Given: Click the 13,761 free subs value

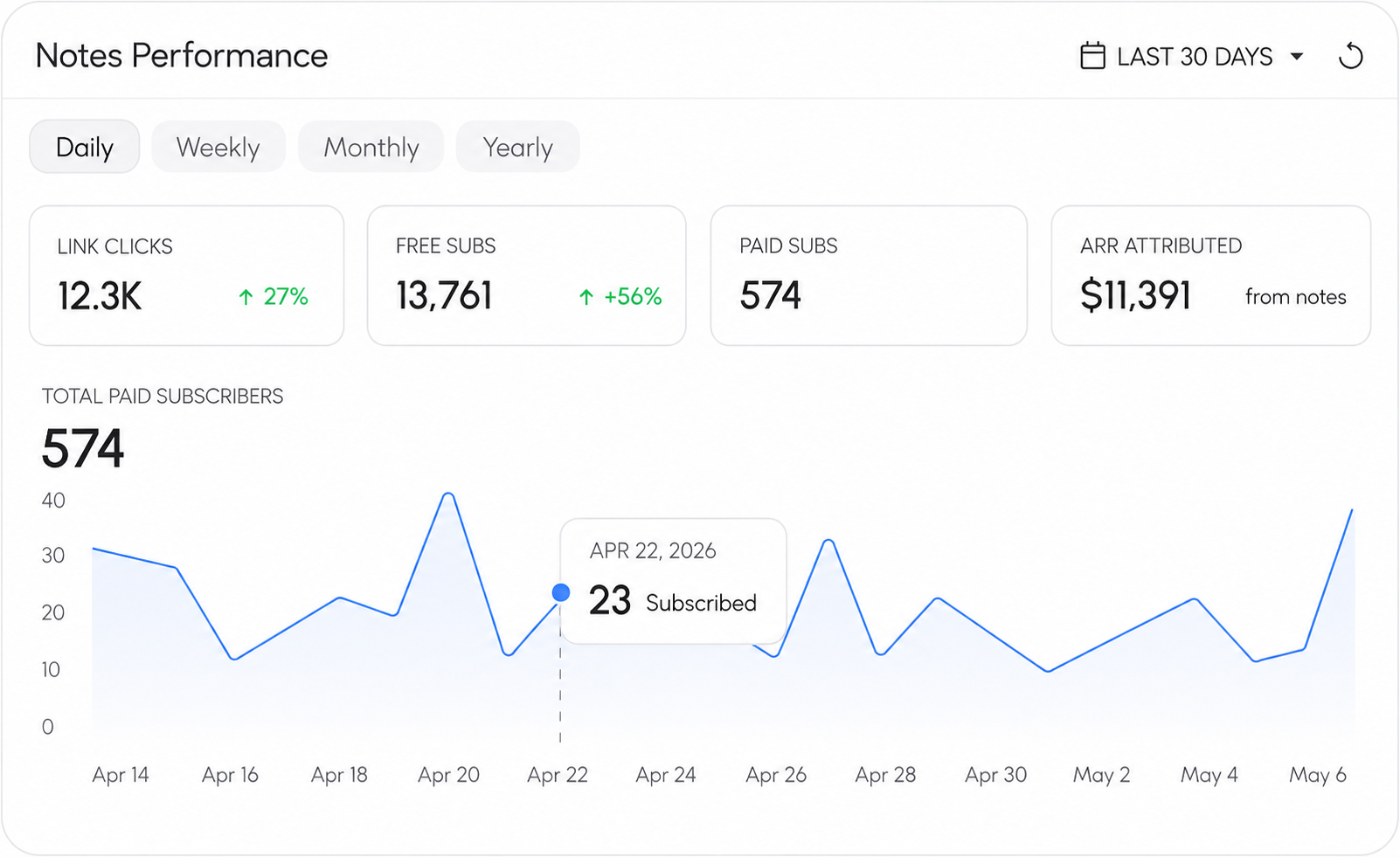Looking at the screenshot, I should tap(444, 296).
